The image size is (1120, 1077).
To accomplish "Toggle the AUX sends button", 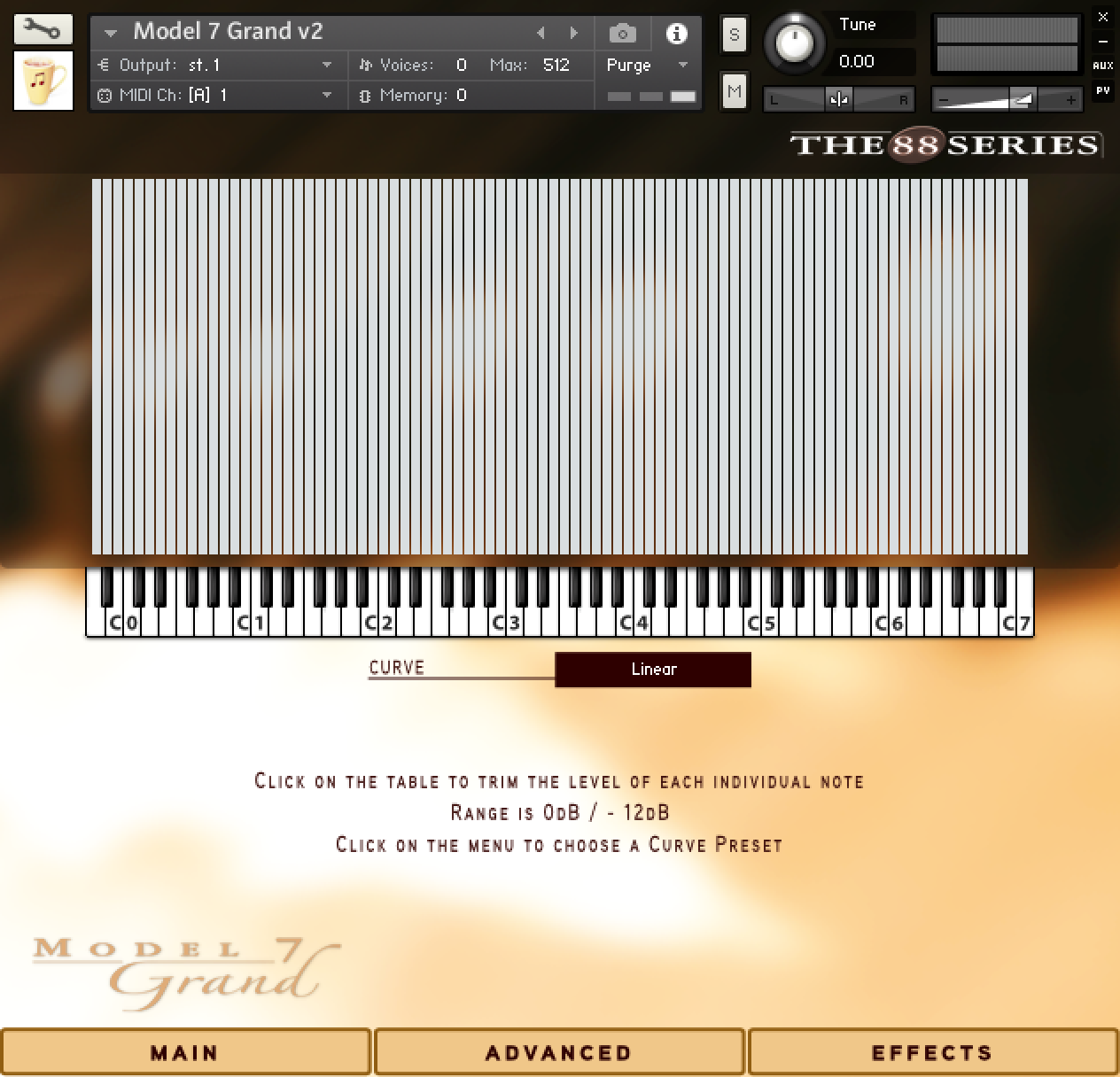I will tap(1103, 66).
